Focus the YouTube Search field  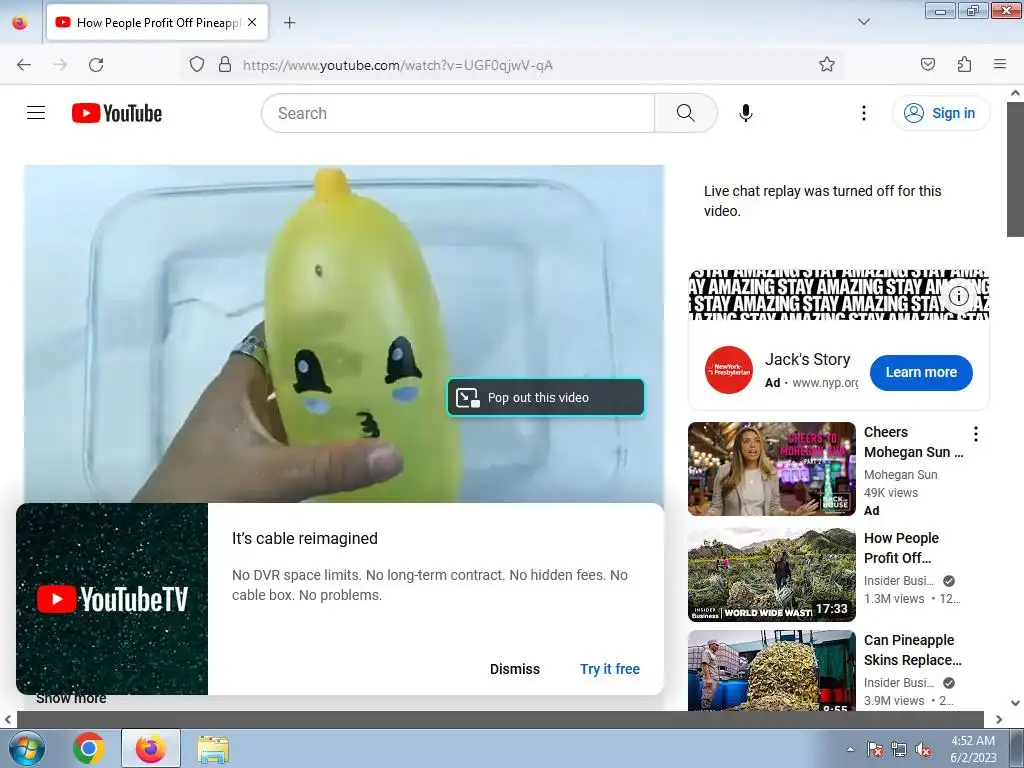[x=458, y=113]
